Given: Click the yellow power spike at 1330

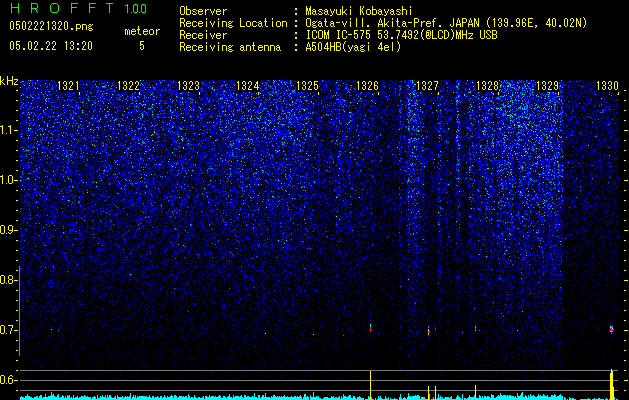Looking at the screenshot, I should tap(612, 384).
